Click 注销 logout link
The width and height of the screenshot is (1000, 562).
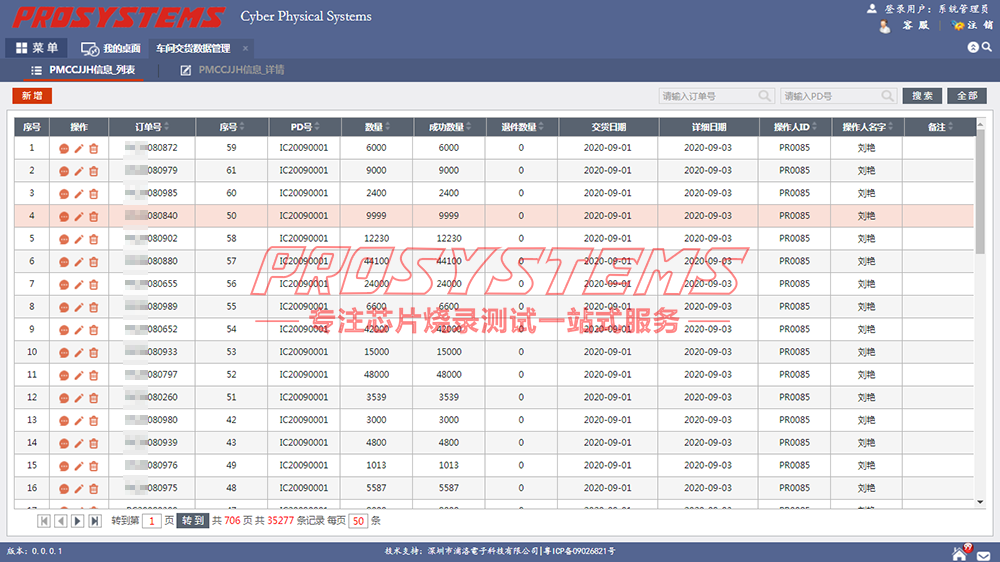pos(980,25)
